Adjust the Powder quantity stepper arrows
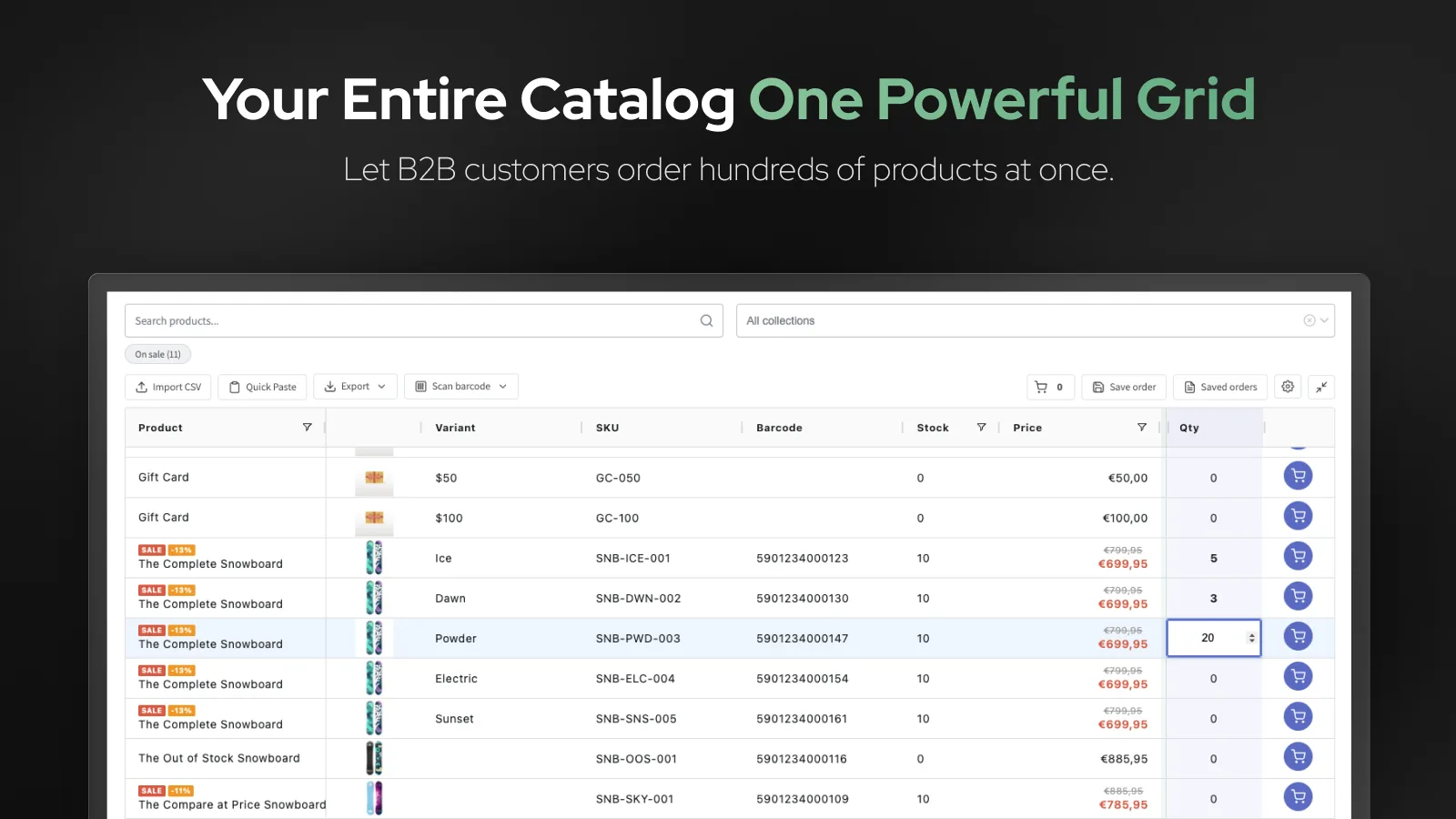 click(1251, 638)
